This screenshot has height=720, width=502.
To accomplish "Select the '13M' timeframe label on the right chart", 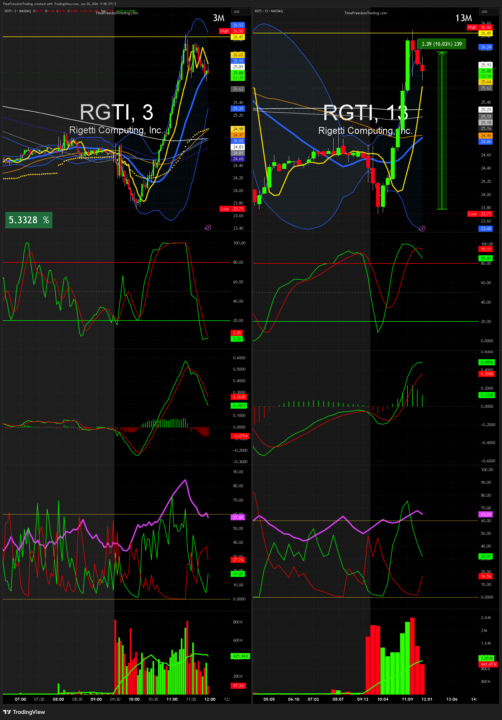I will click(x=463, y=18).
